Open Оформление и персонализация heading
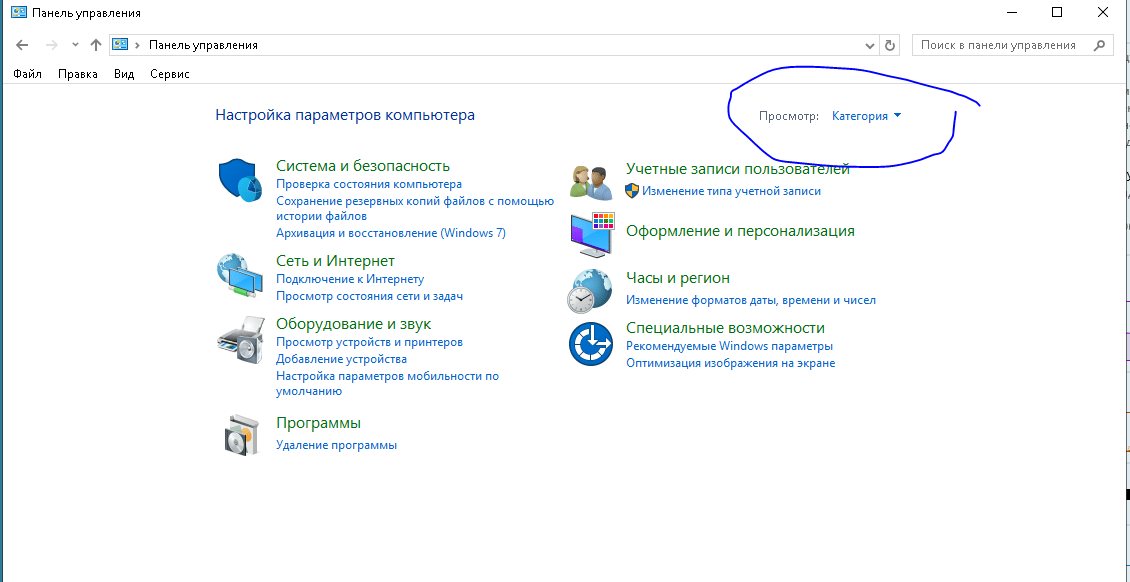Image resolution: width=1130 pixels, height=582 pixels. click(740, 230)
